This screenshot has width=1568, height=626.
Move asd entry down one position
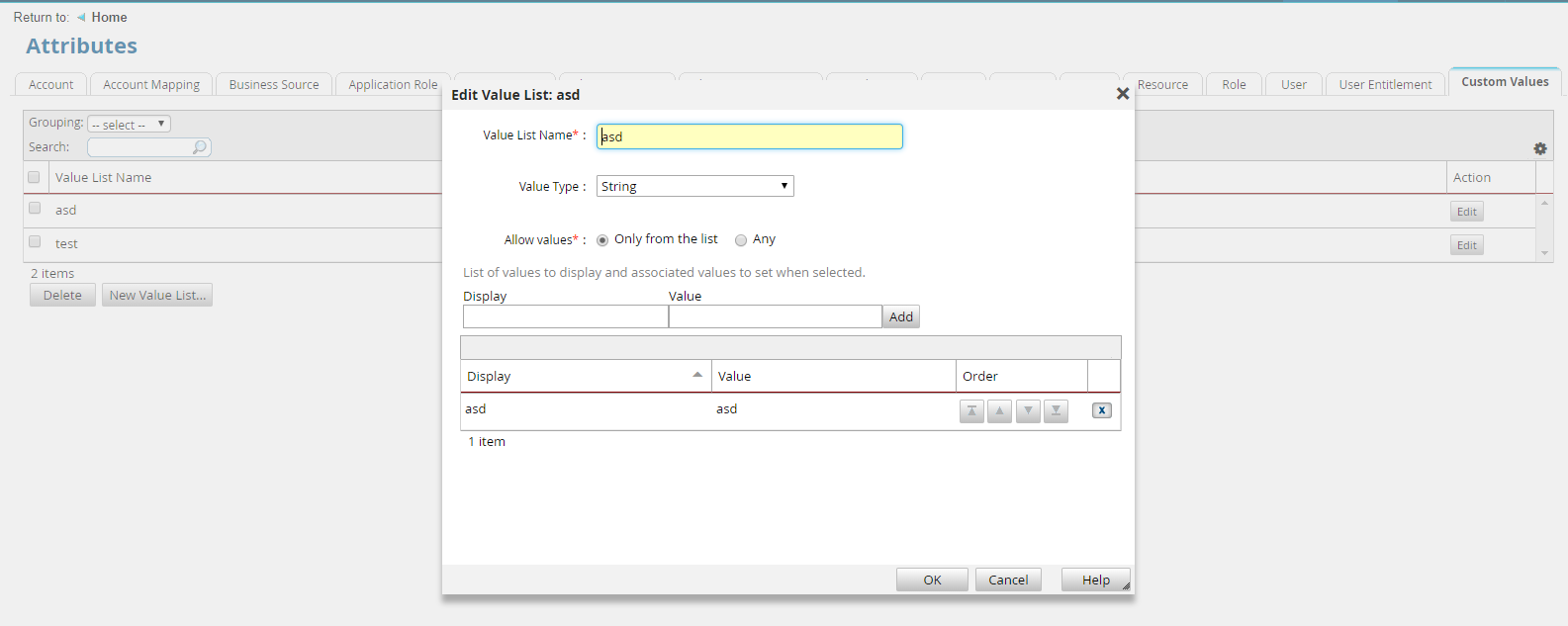[1028, 411]
